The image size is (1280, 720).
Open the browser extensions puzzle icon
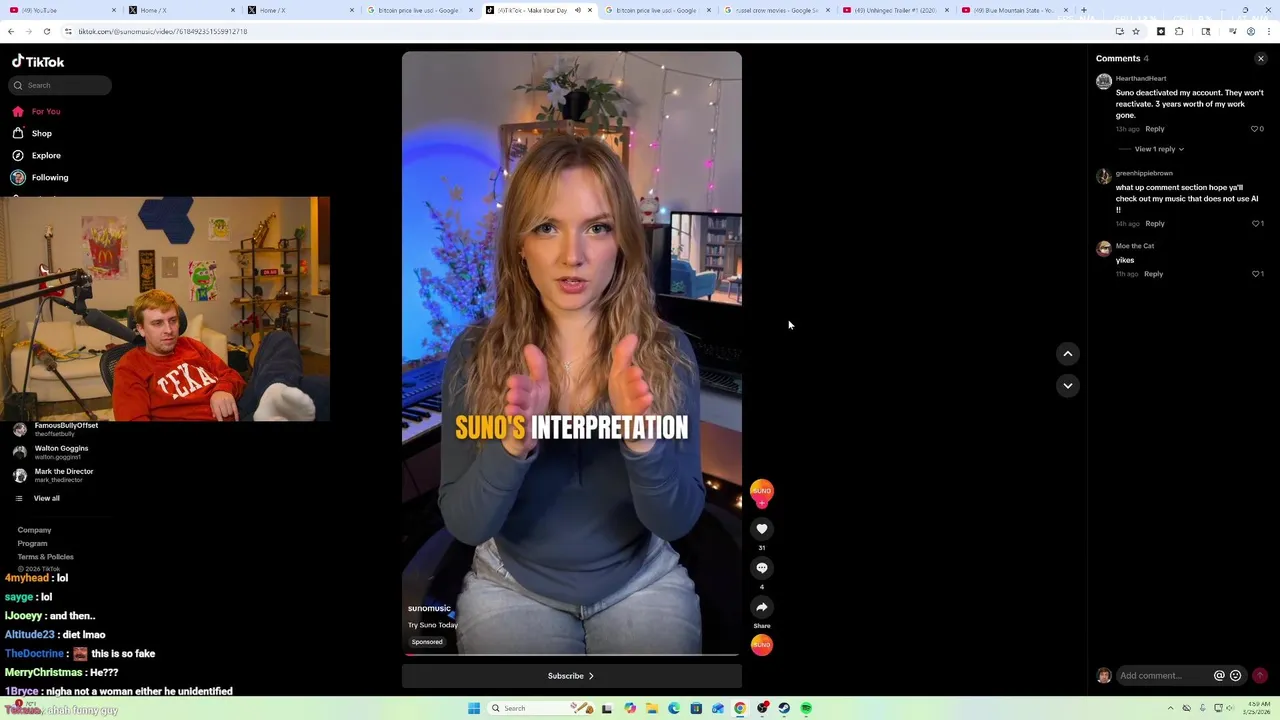[1179, 31]
